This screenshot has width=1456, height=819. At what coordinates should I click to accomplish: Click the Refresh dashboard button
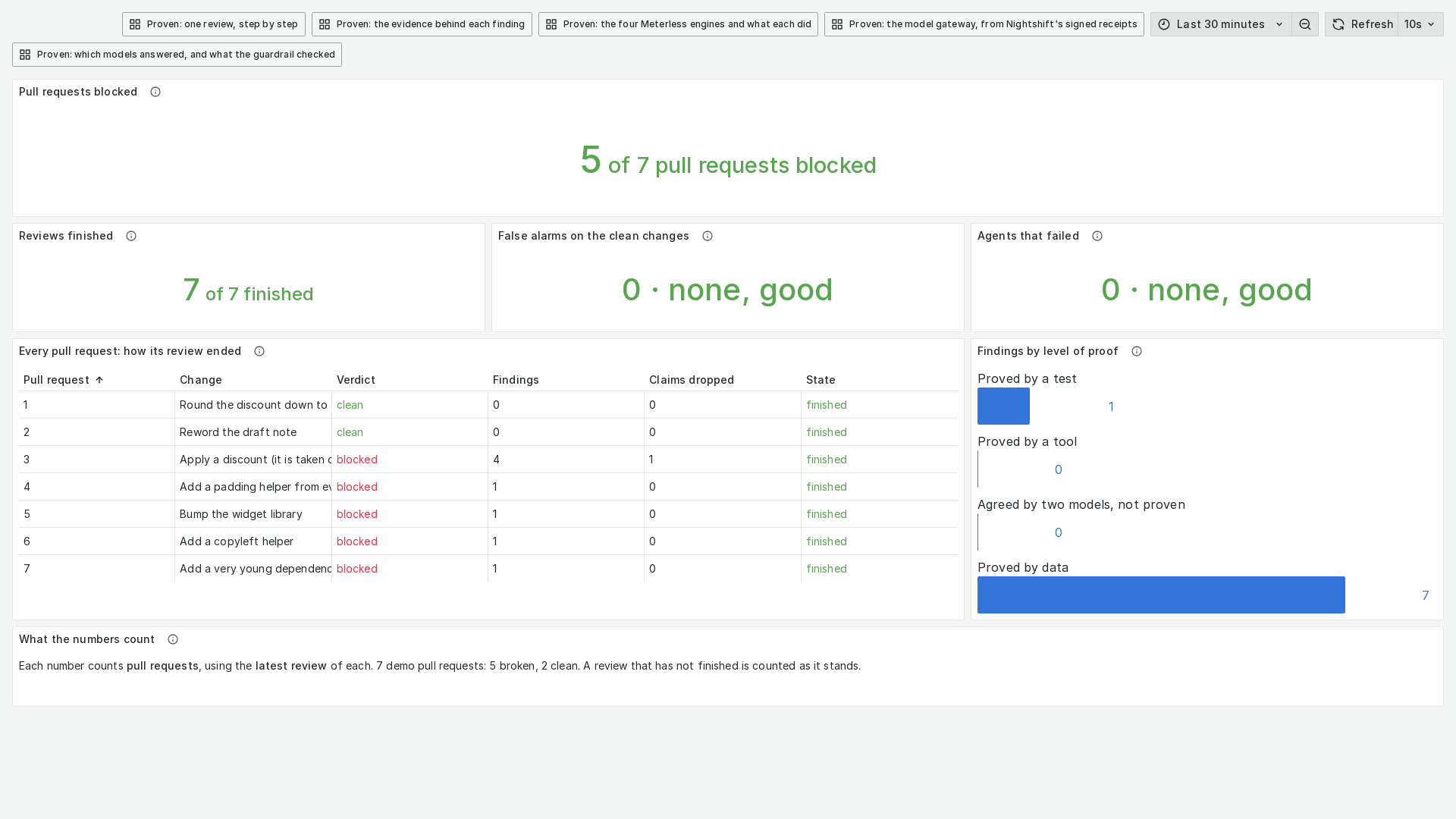[x=1361, y=24]
